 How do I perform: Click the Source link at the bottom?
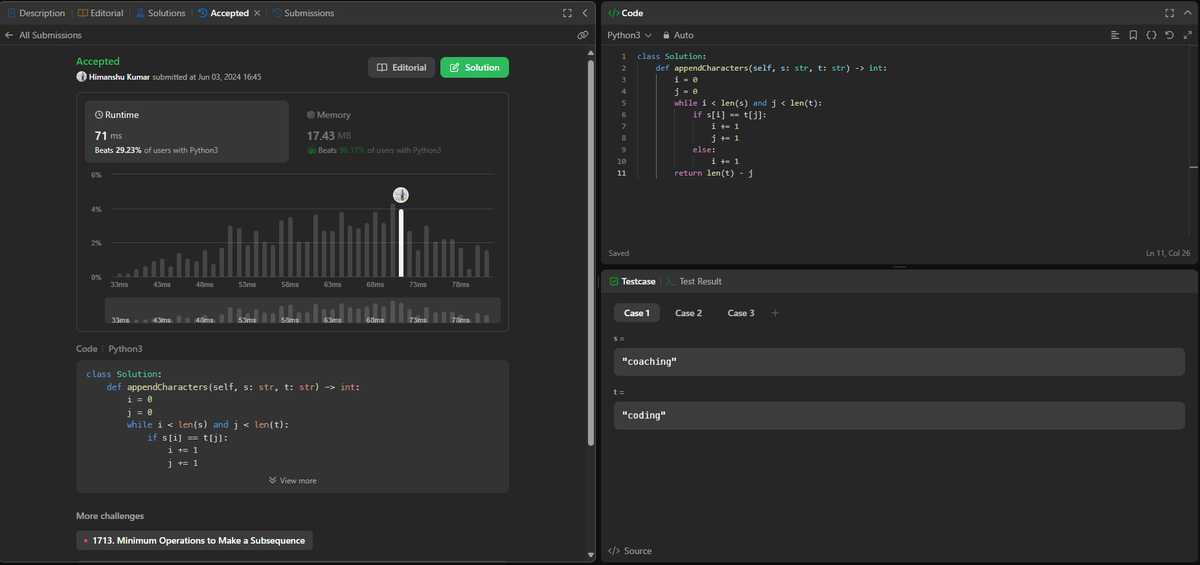(x=630, y=551)
